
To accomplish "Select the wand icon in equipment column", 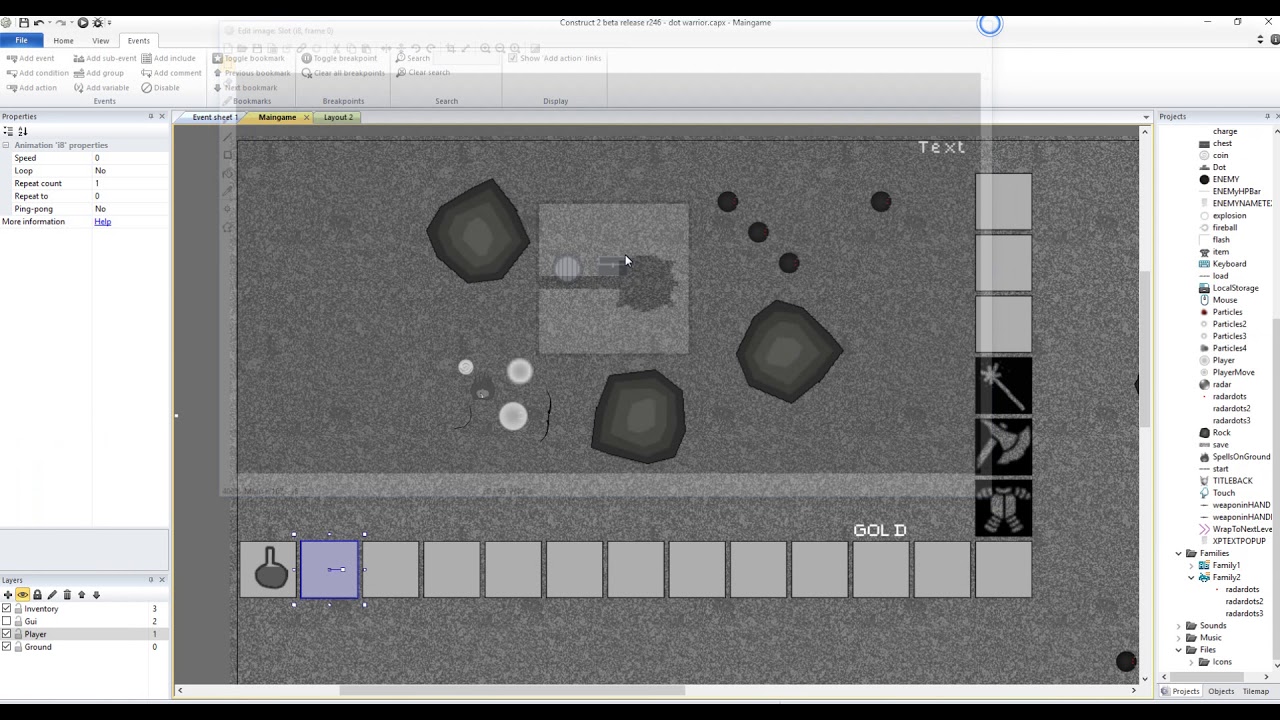I will pos(1003,385).
